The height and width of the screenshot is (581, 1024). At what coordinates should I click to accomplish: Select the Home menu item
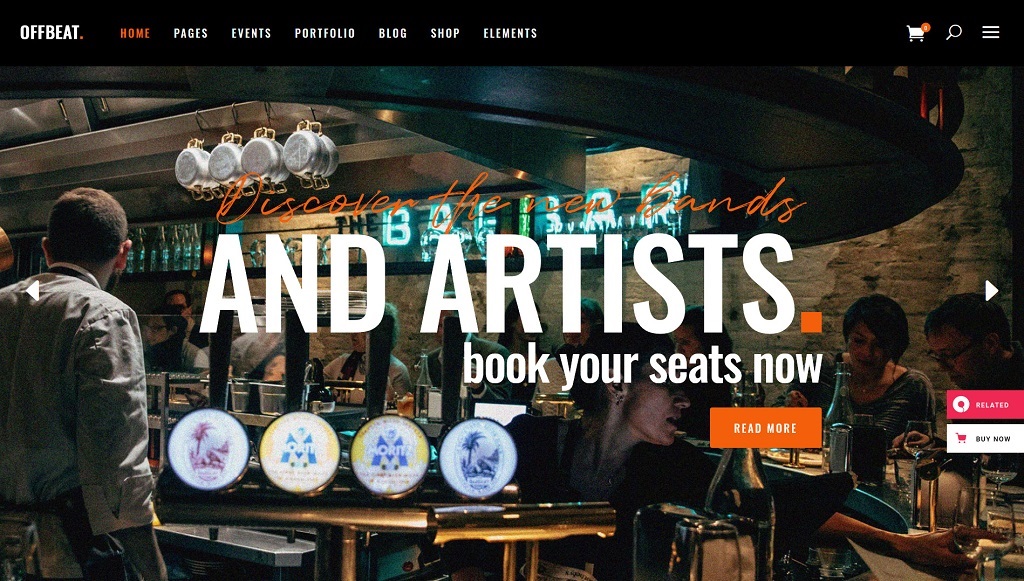coord(135,33)
